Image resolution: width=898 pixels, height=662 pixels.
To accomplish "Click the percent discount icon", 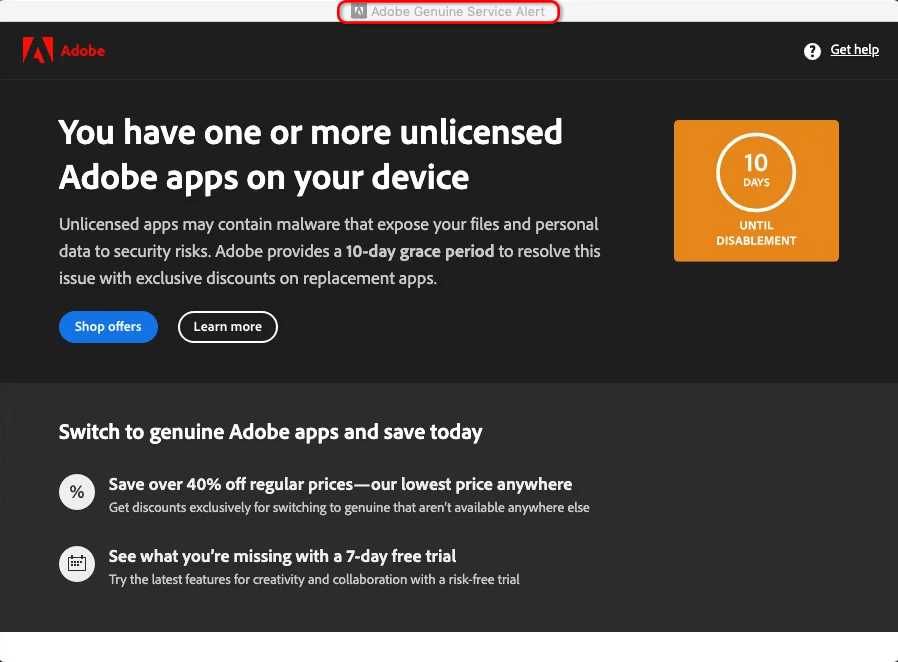I will [76, 492].
